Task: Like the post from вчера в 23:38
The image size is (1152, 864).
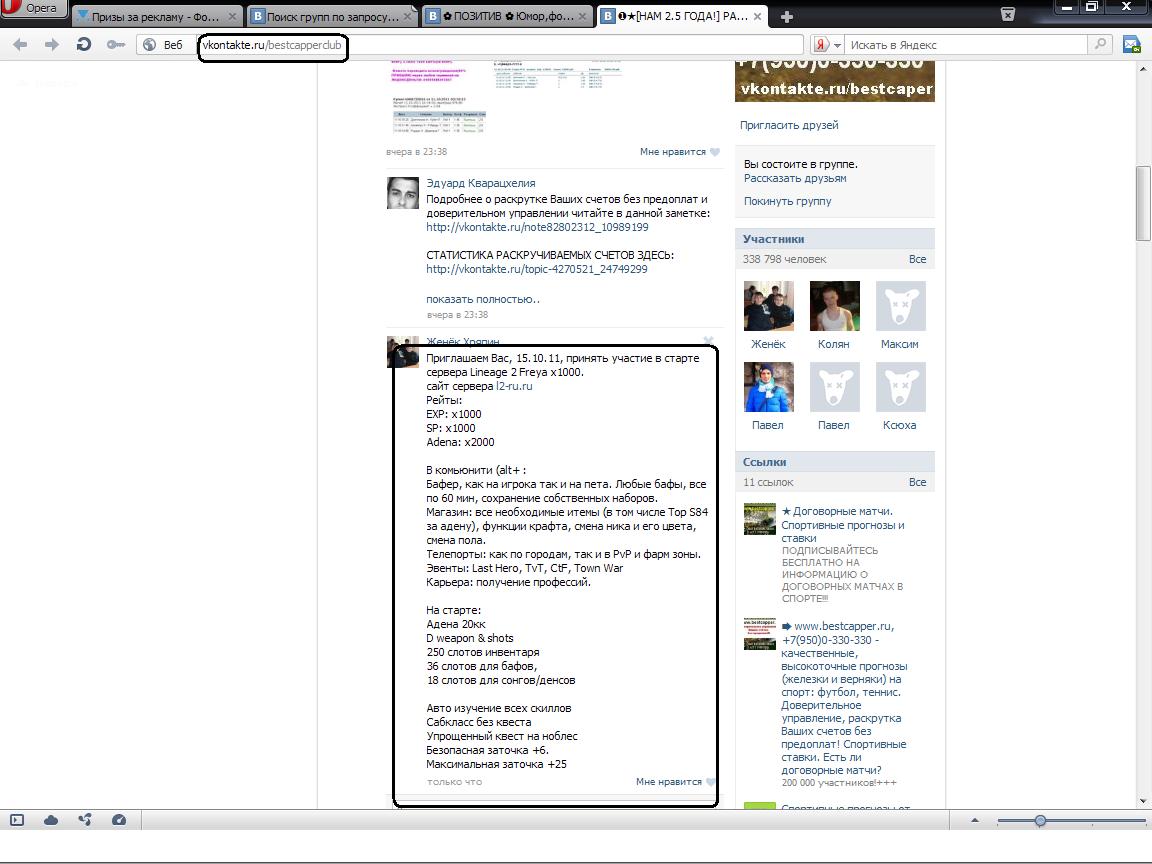Action: click(680, 151)
